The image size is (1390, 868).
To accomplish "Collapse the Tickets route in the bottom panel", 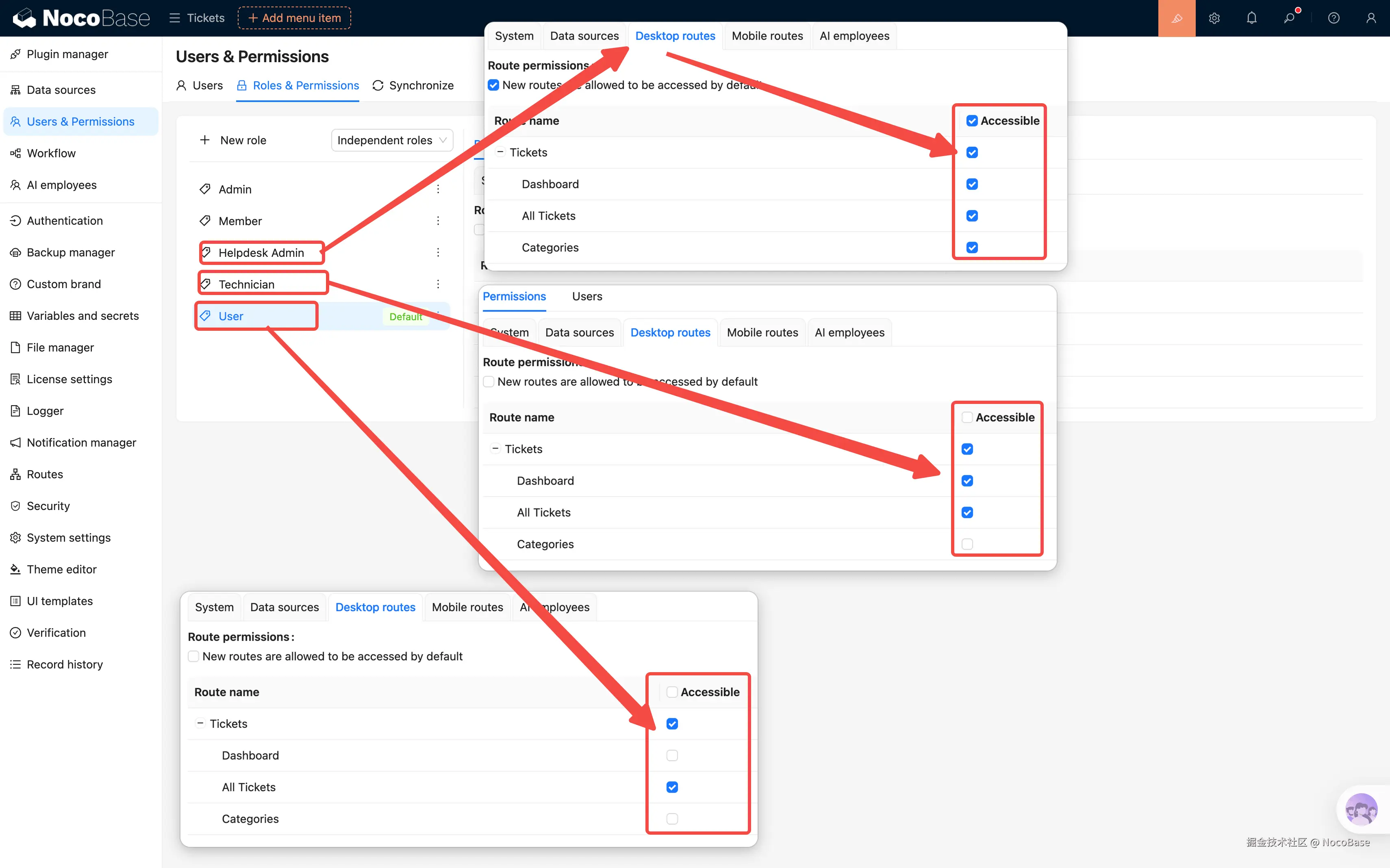I will pyautogui.click(x=200, y=724).
